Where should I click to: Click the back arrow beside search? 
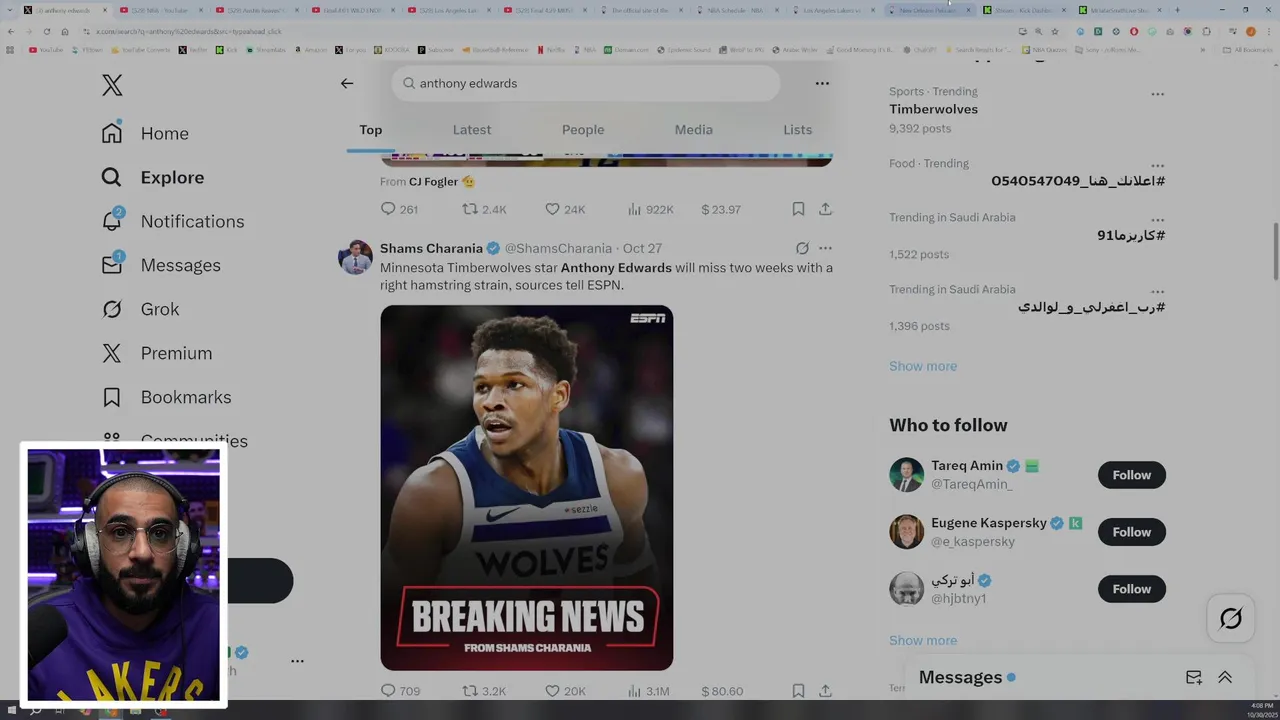click(x=347, y=83)
